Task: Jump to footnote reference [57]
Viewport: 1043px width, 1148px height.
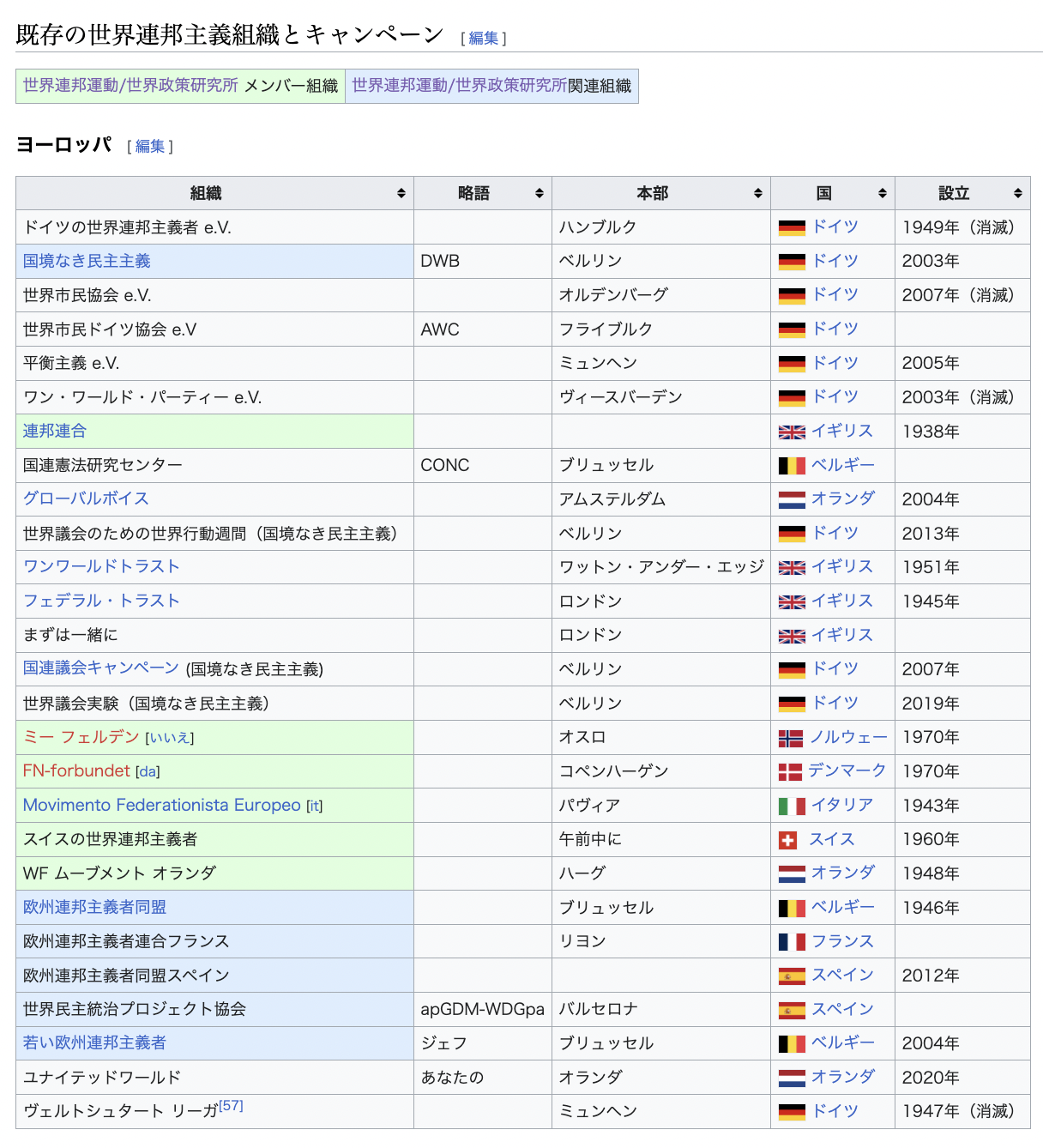Action: [231, 1105]
